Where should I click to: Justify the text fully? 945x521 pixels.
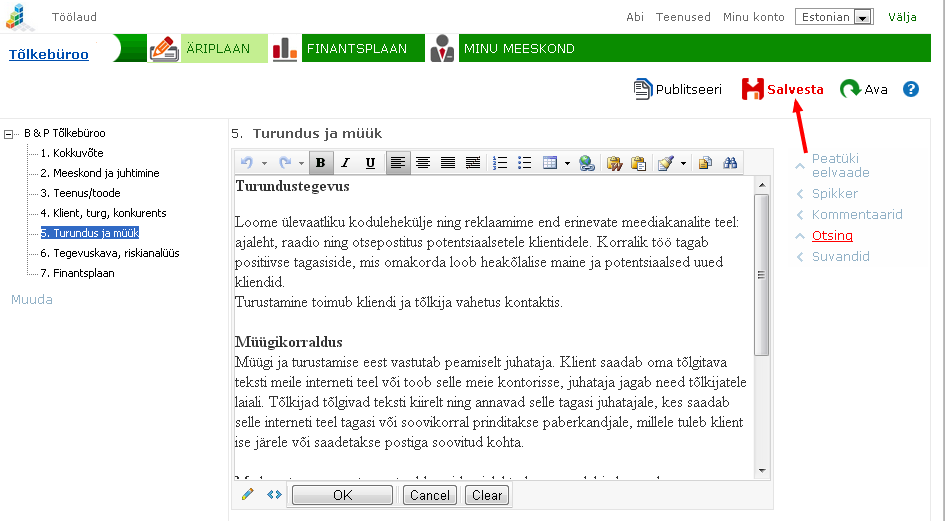[448, 163]
